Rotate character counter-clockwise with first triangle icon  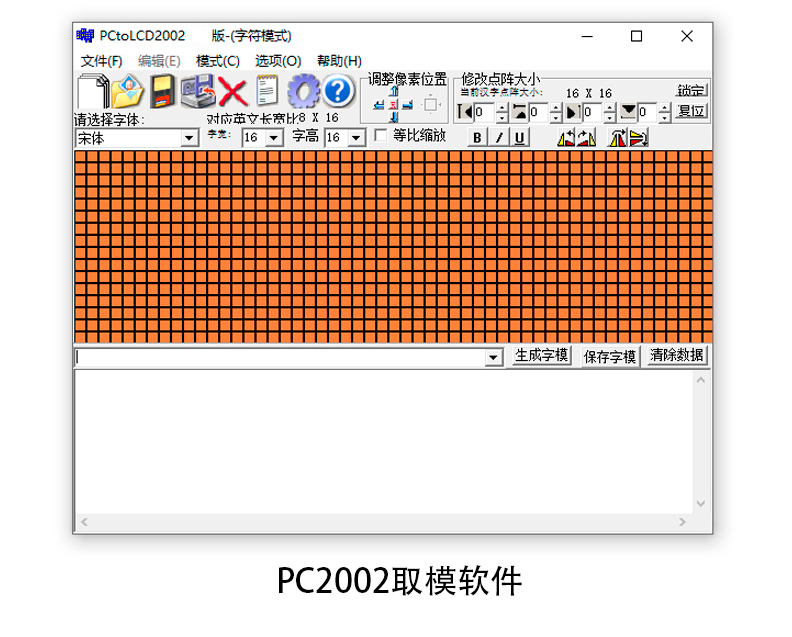(x=566, y=137)
